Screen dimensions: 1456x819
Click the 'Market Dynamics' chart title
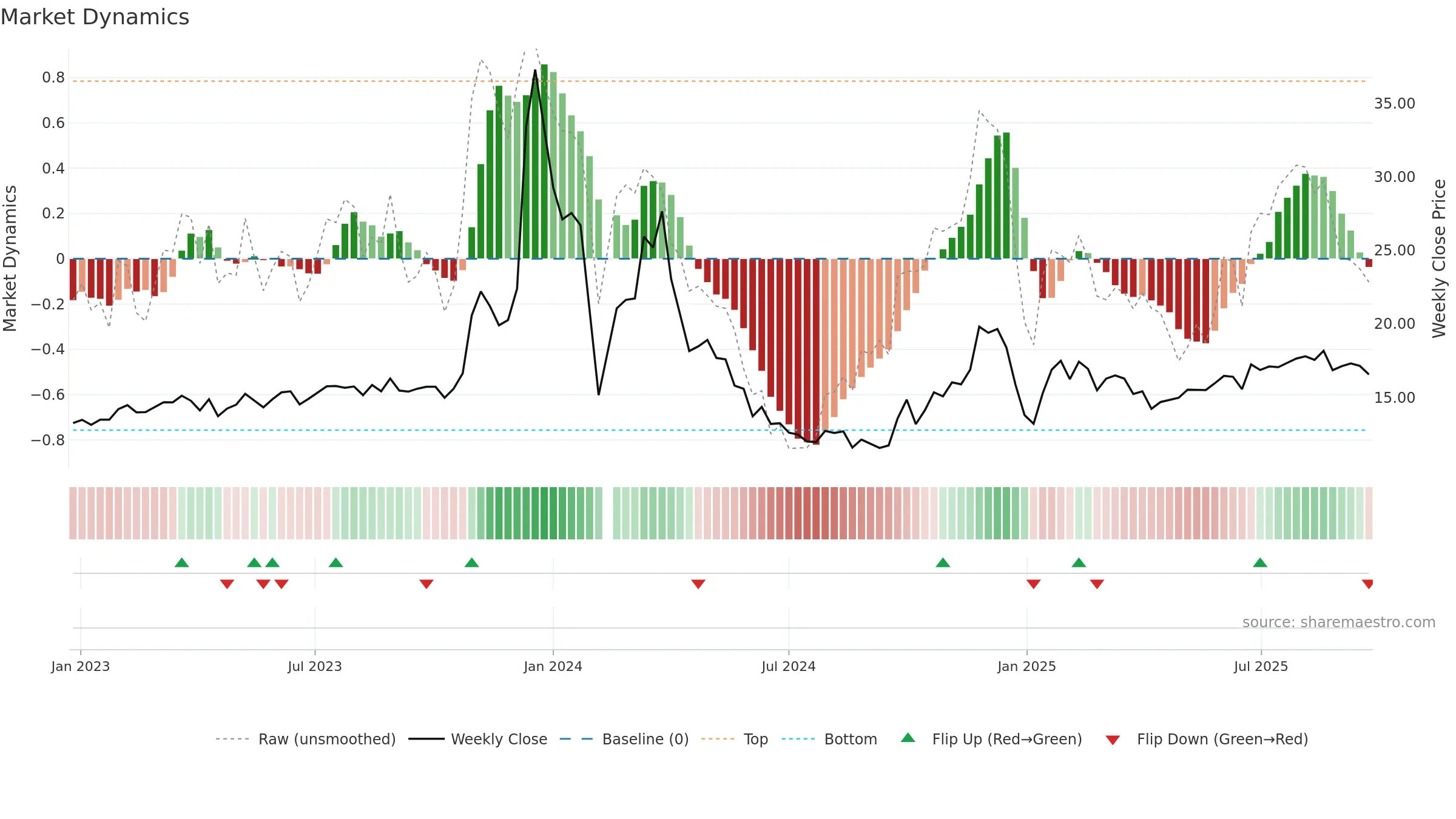tap(95, 17)
